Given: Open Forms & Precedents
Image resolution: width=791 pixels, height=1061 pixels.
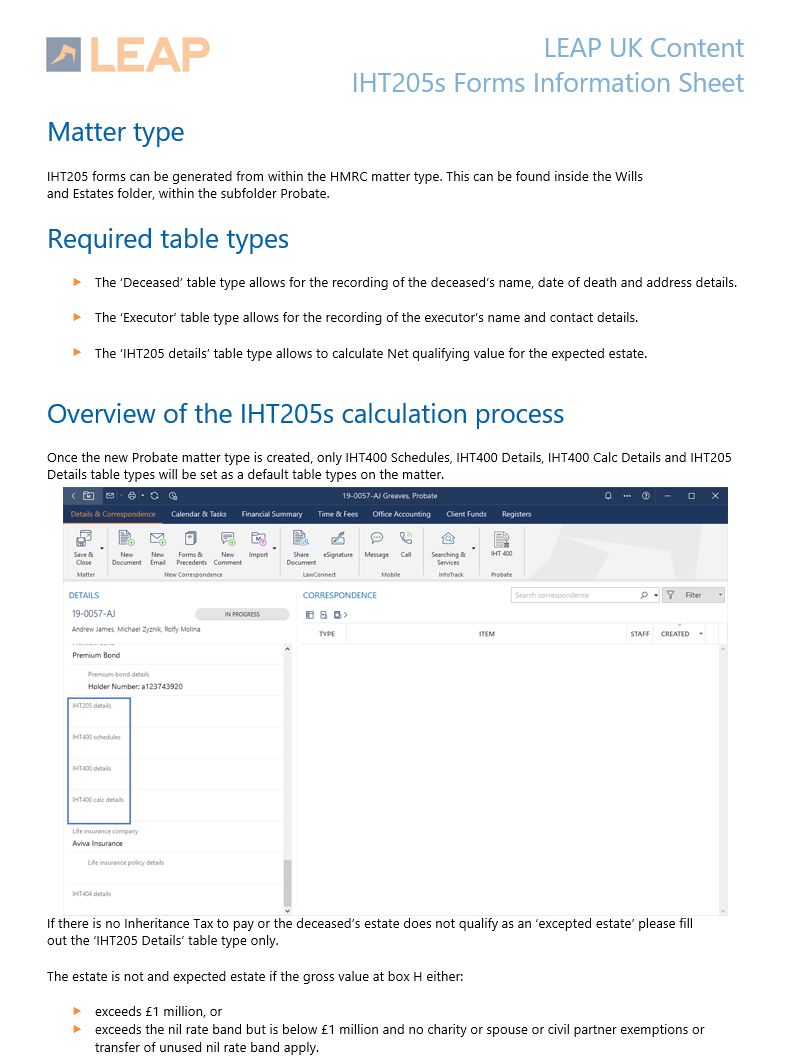Looking at the screenshot, I should tap(191, 541).
